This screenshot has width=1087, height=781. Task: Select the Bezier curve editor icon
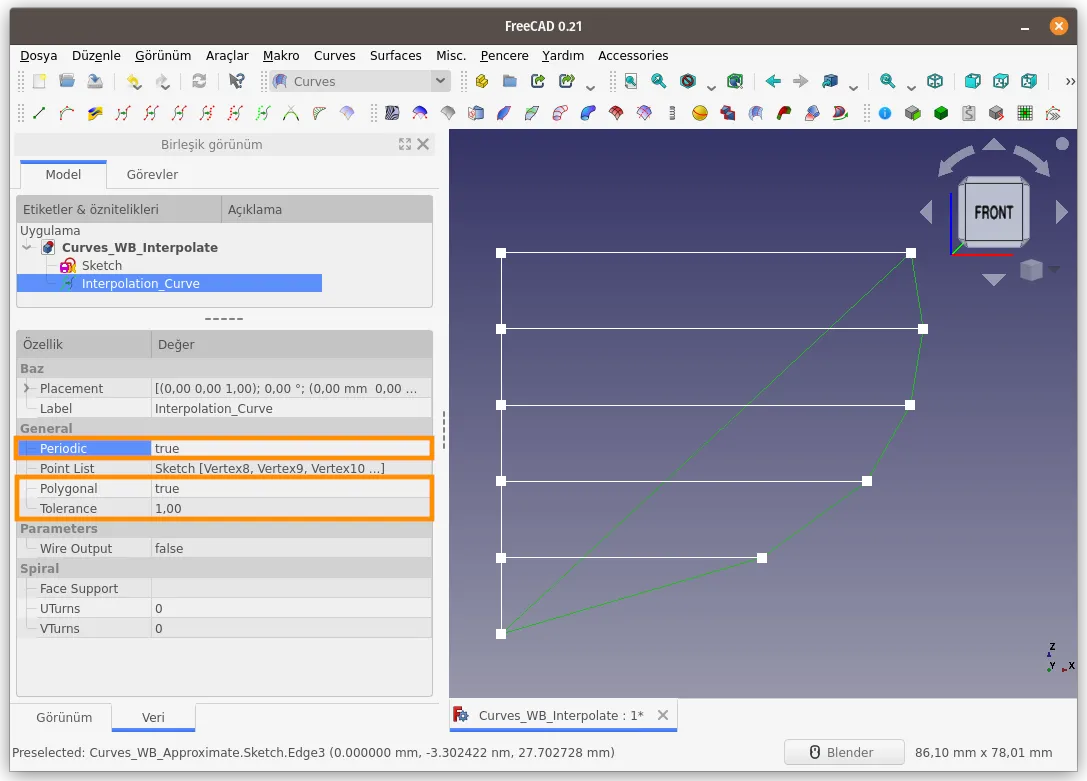click(x=67, y=113)
